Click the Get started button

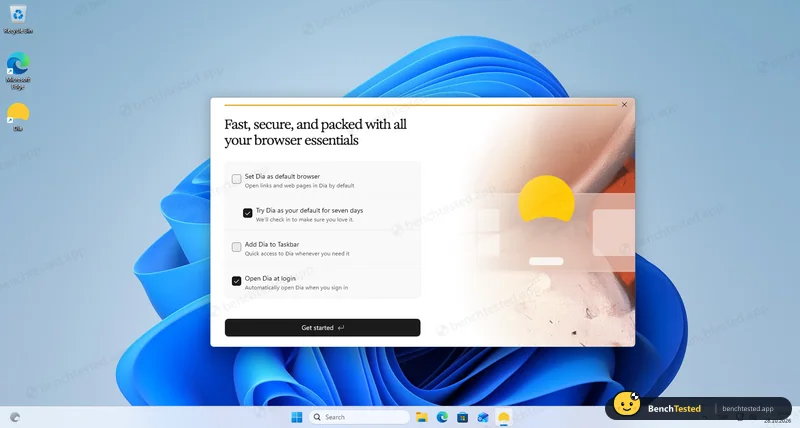click(322, 328)
